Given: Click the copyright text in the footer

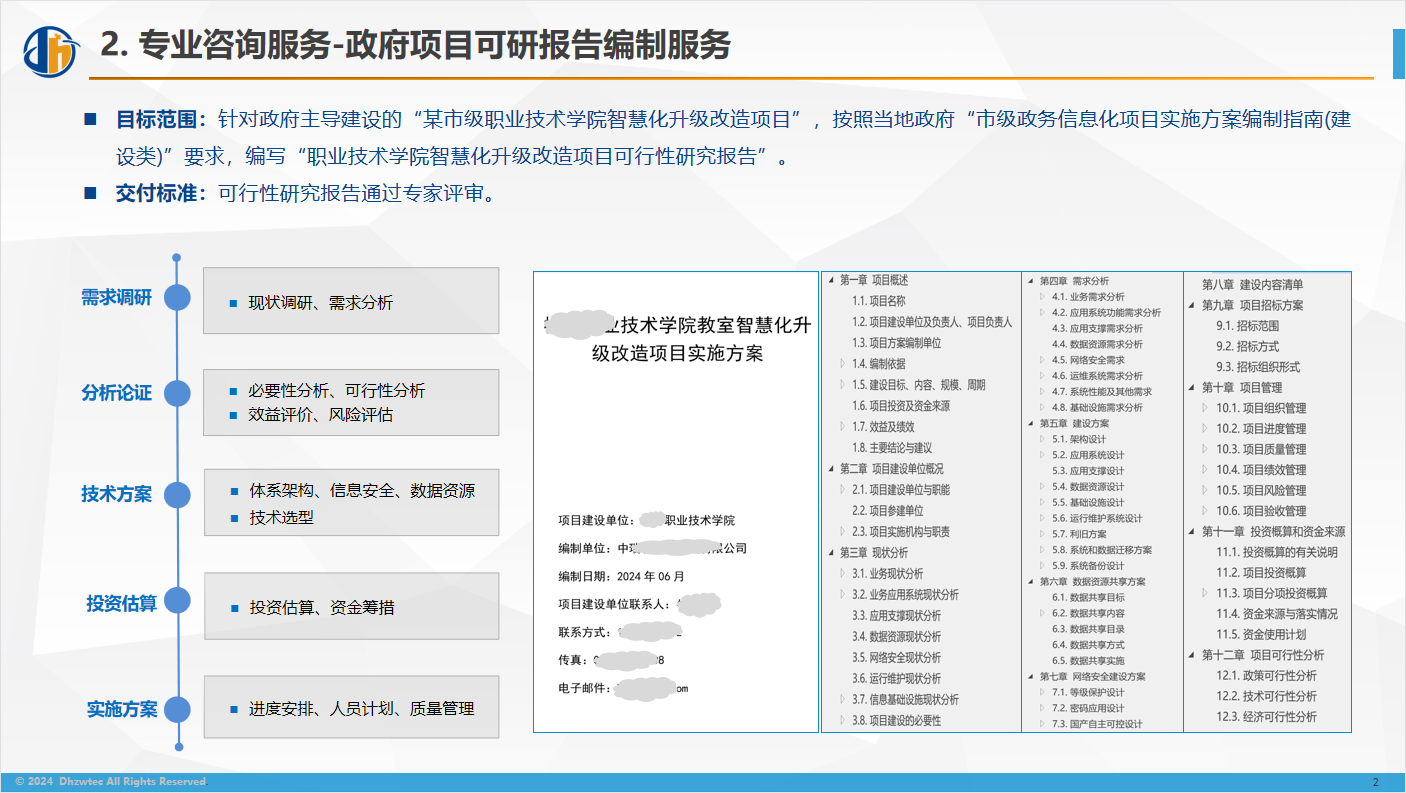Looking at the screenshot, I should (111, 782).
